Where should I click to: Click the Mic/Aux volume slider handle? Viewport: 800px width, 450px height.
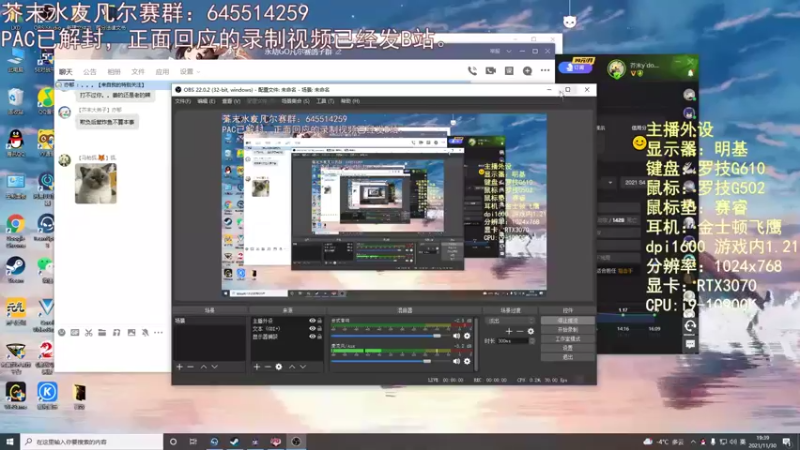427,361
